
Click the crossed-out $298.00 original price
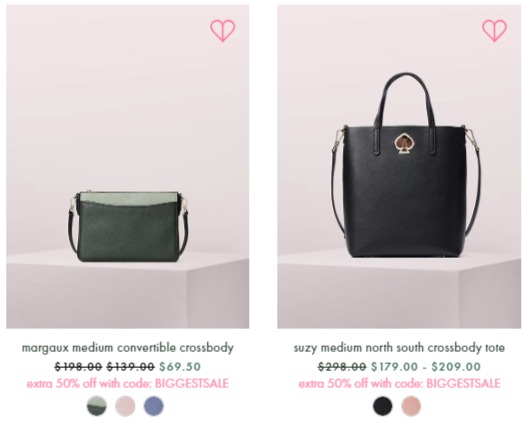pos(342,367)
